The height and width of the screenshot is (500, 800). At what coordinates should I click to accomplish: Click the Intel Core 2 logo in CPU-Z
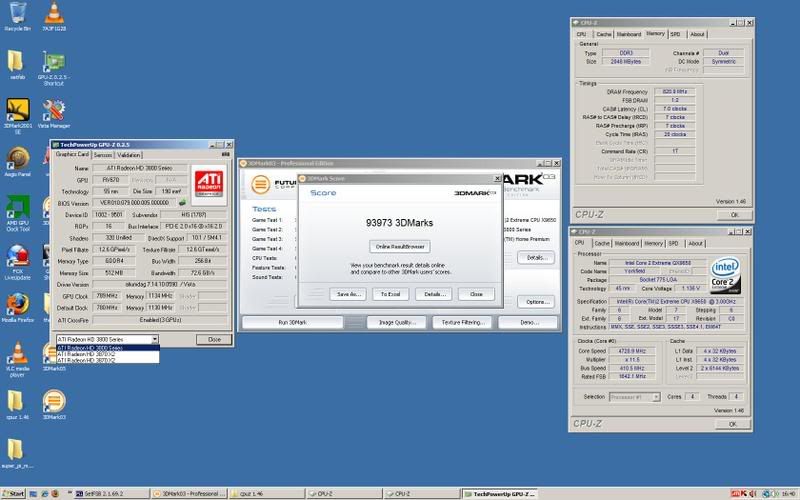click(x=725, y=276)
